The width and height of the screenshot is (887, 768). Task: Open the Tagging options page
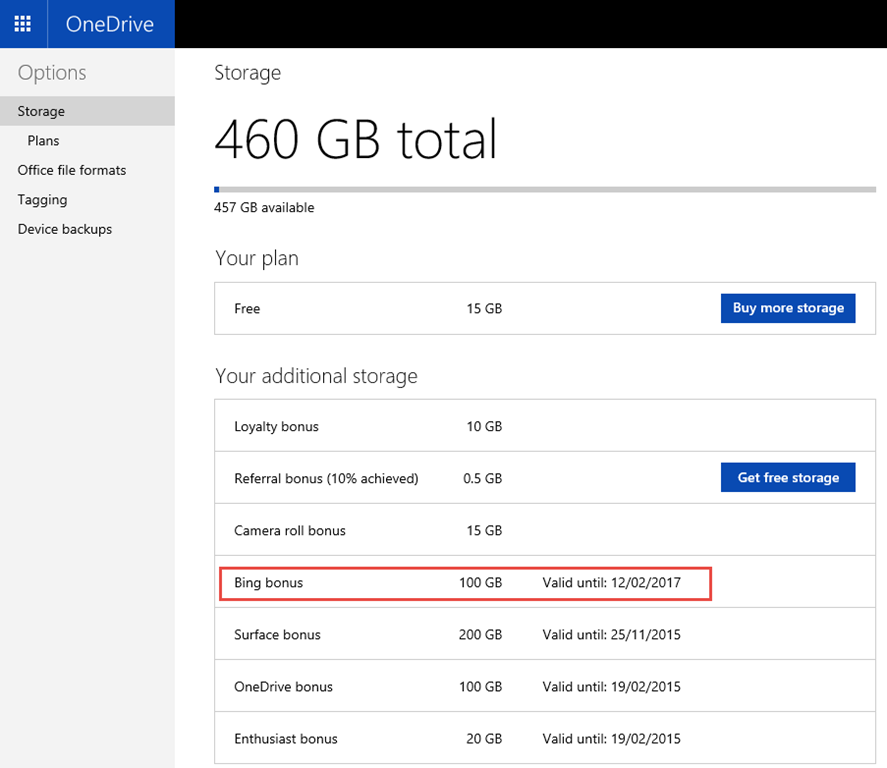[x=42, y=200]
